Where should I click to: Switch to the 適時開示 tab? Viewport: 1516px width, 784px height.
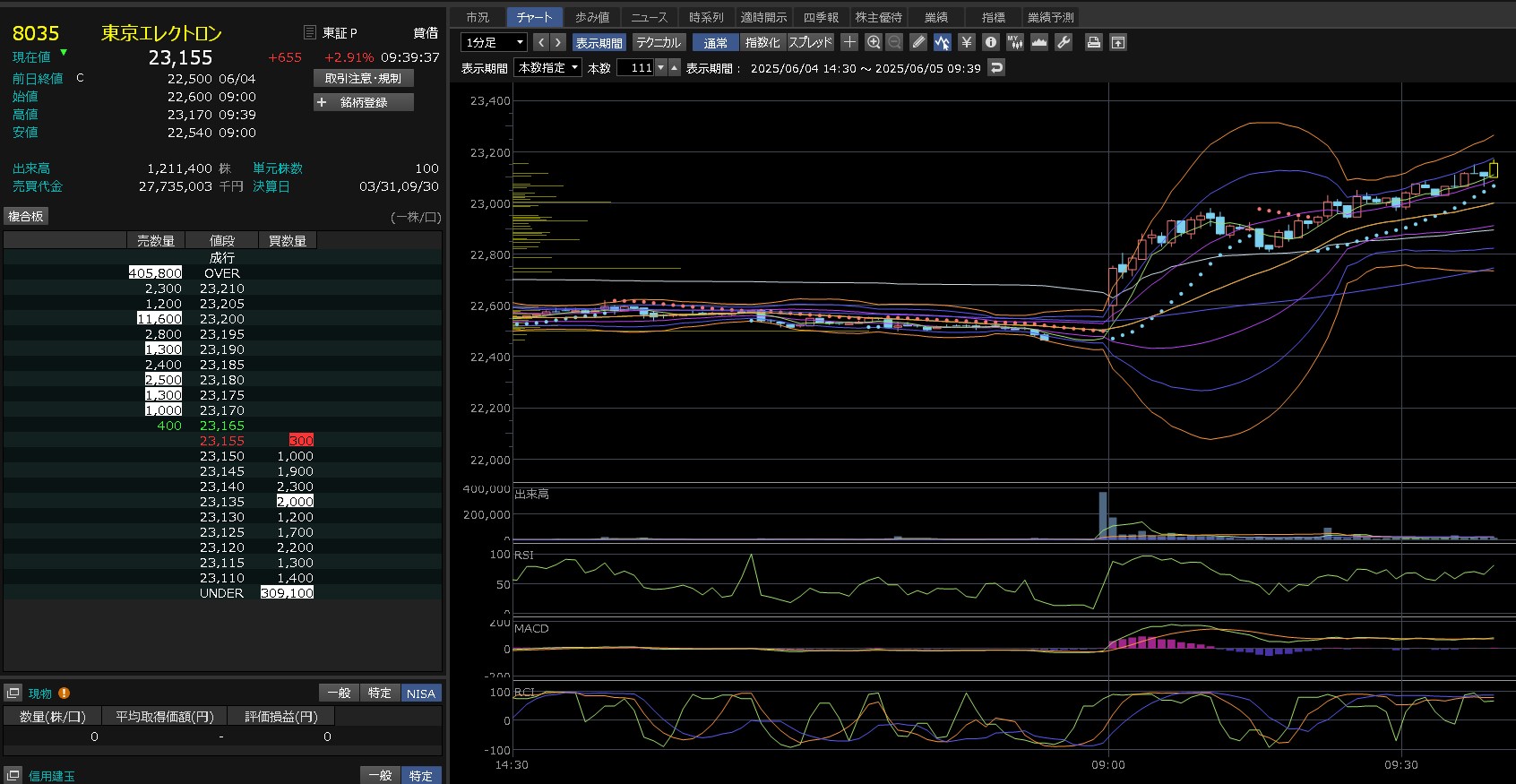click(763, 17)
